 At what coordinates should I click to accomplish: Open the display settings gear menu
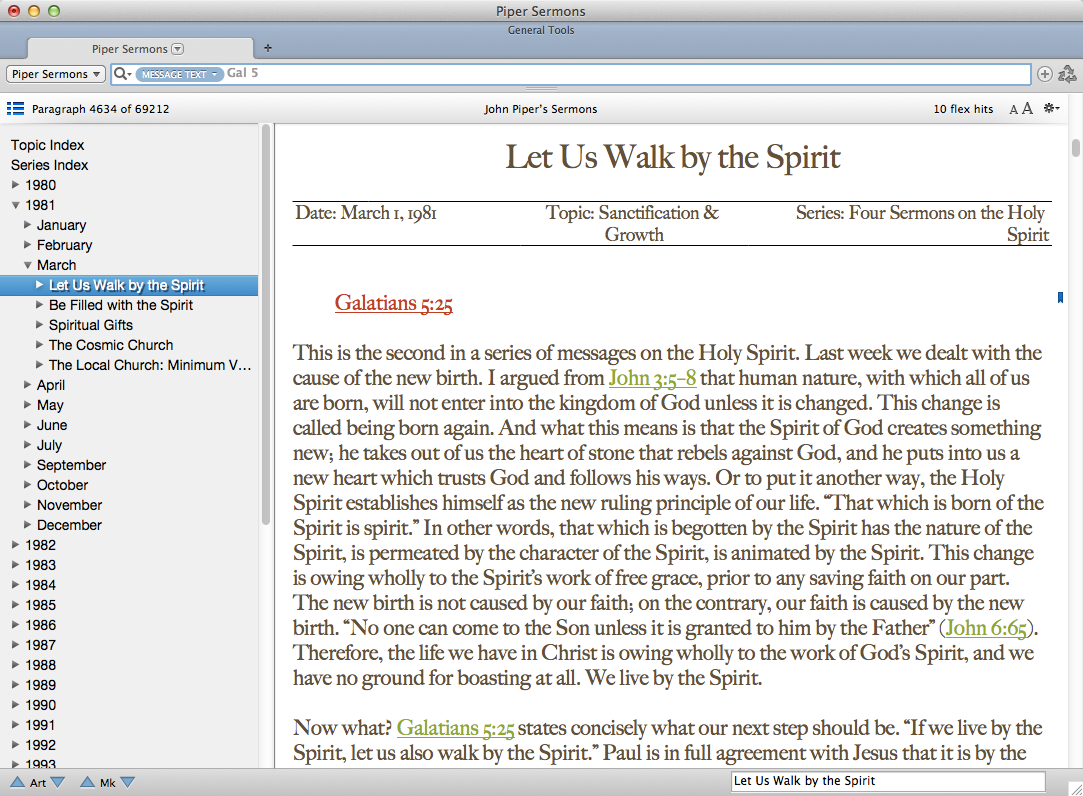click(x=1051, y=108)
